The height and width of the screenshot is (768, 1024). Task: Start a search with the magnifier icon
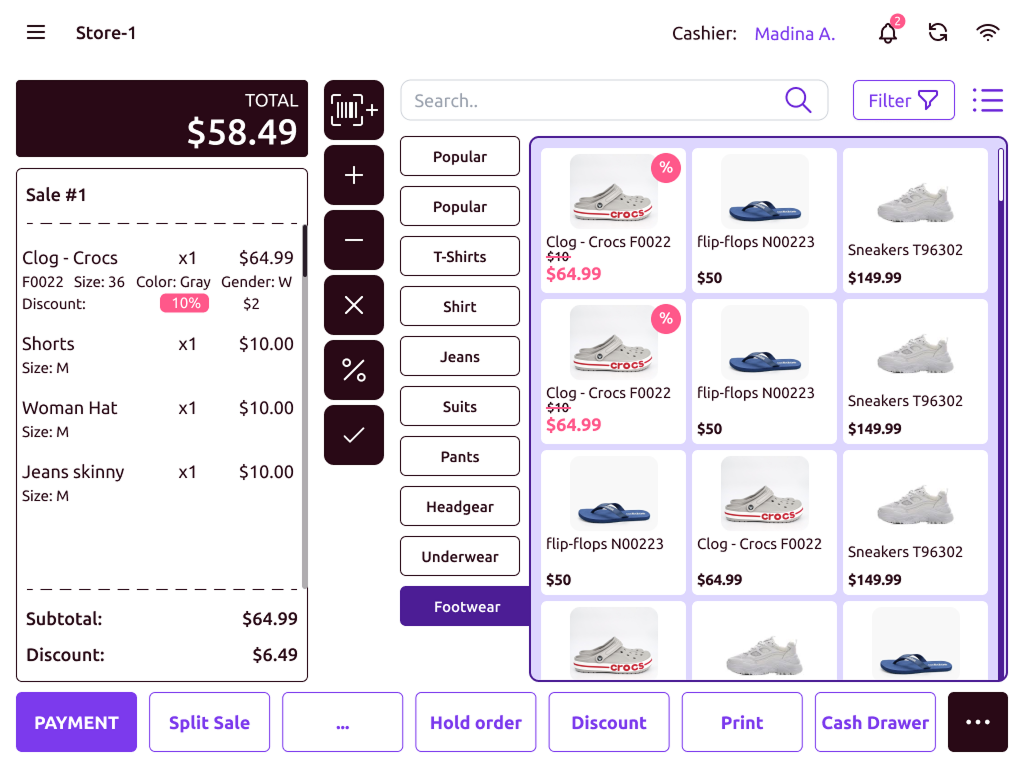[x=797, y=100]
